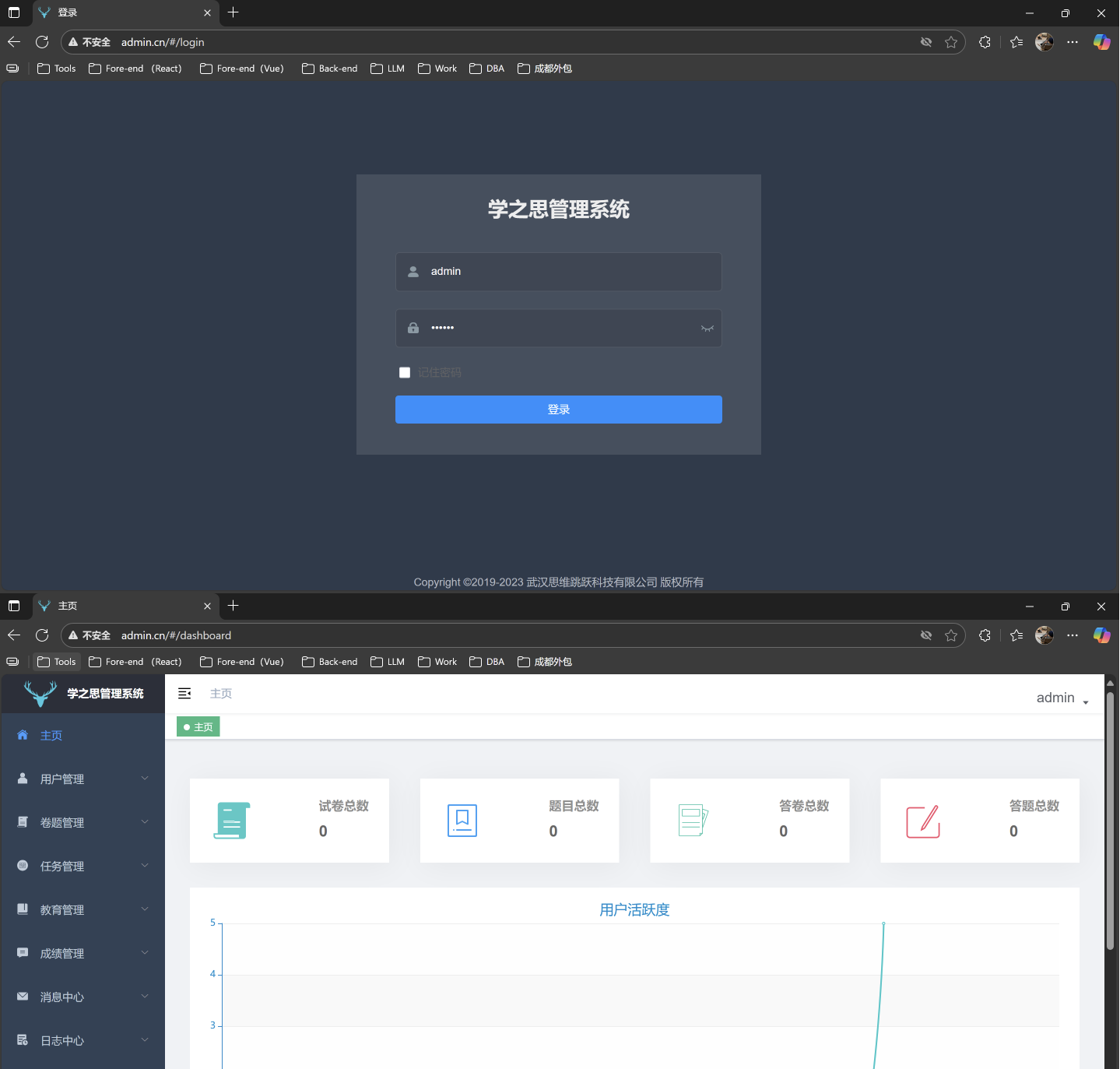Click tracking prevention icon in login address bar
This screenshot has height=1069, width=1120.
click(x=926, y=42)
